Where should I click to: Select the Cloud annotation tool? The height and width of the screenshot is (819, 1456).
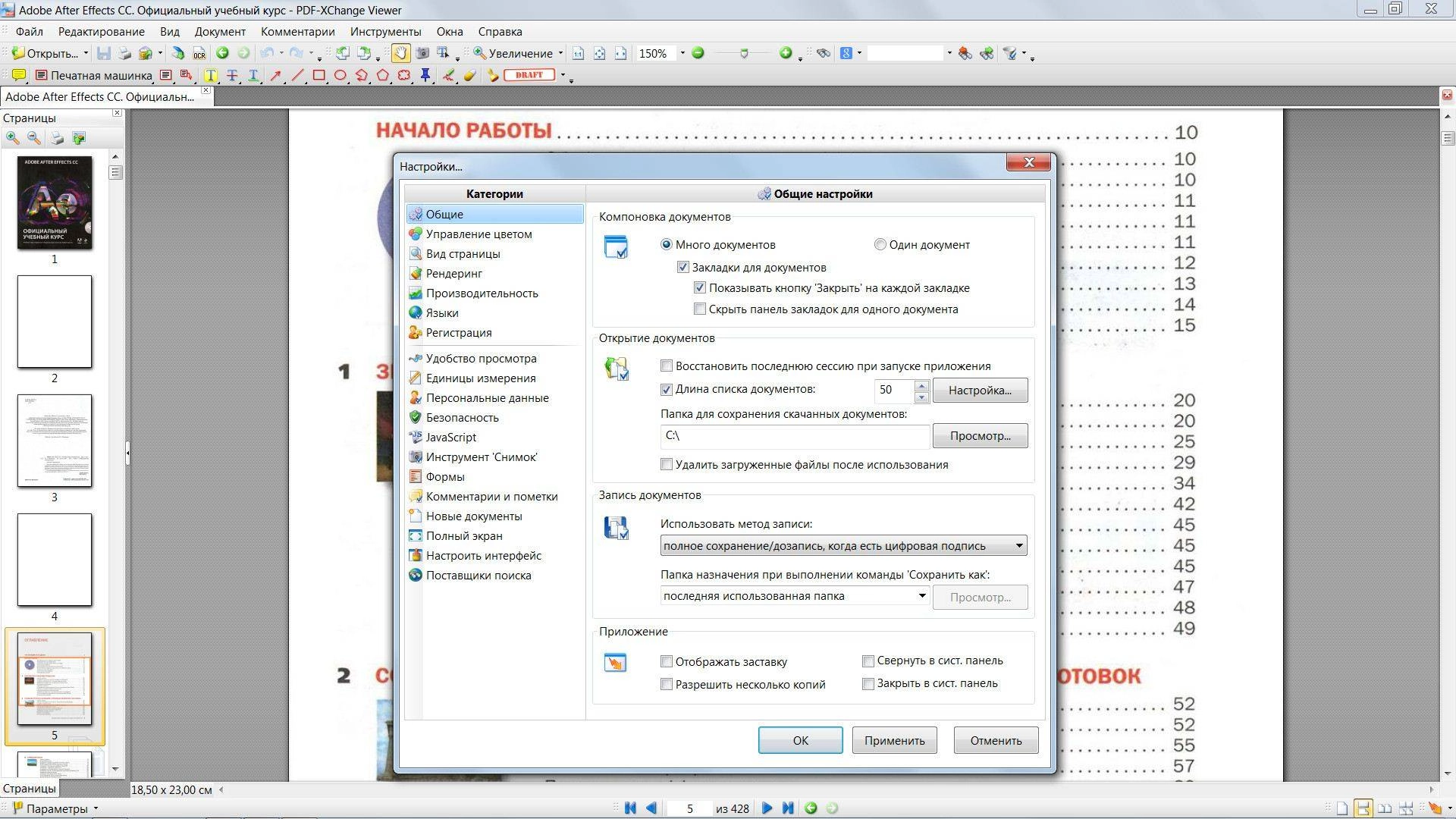(404, 75)
